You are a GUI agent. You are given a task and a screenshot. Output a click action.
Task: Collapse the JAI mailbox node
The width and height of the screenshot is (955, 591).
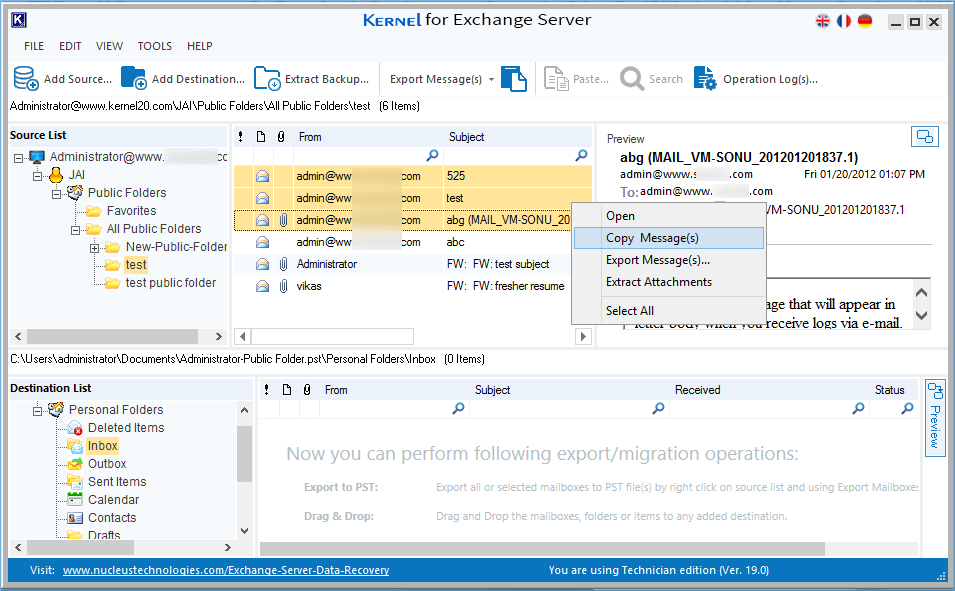click(37, 176)
